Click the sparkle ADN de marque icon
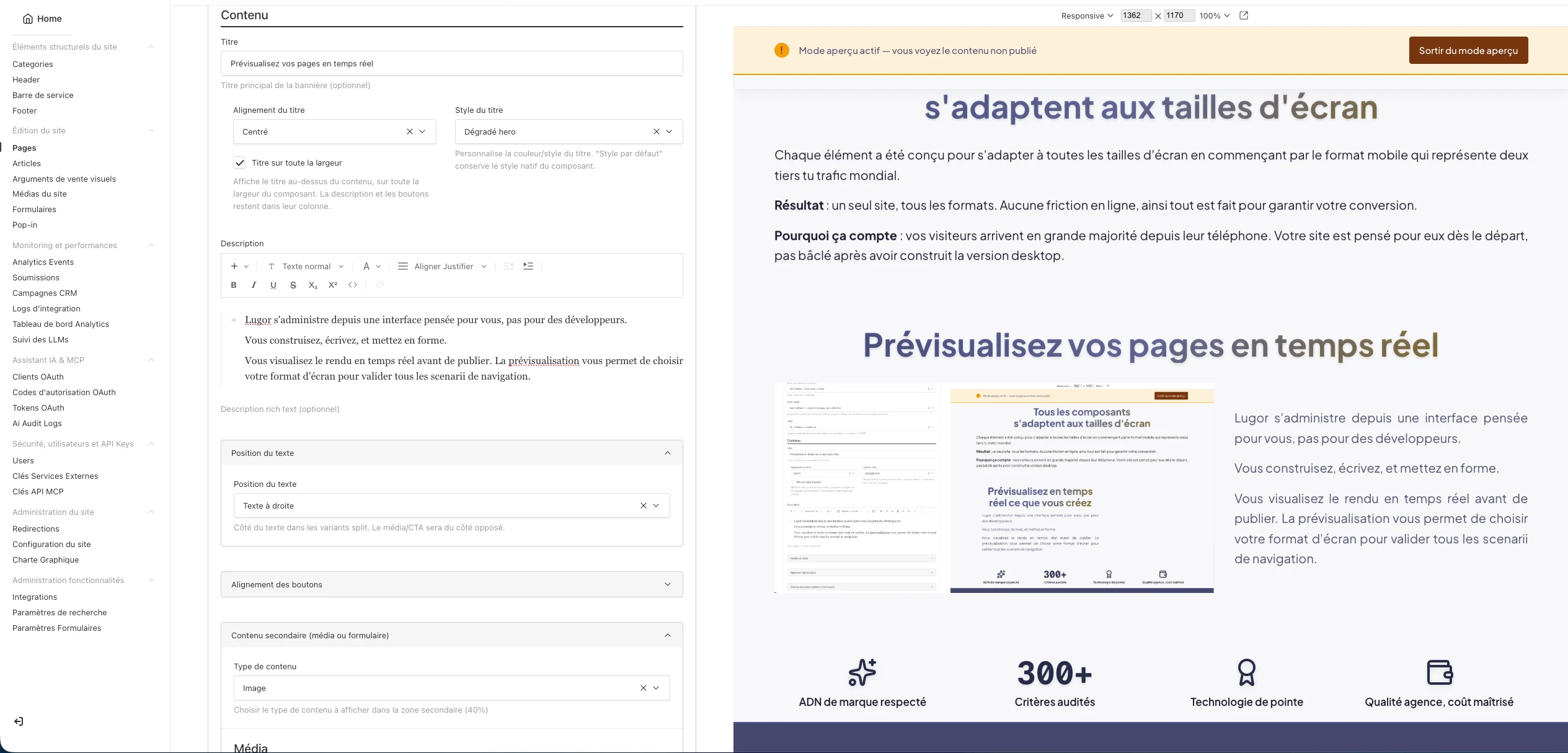The height and width of the screenshot is (753, 1568). point(862,672)
